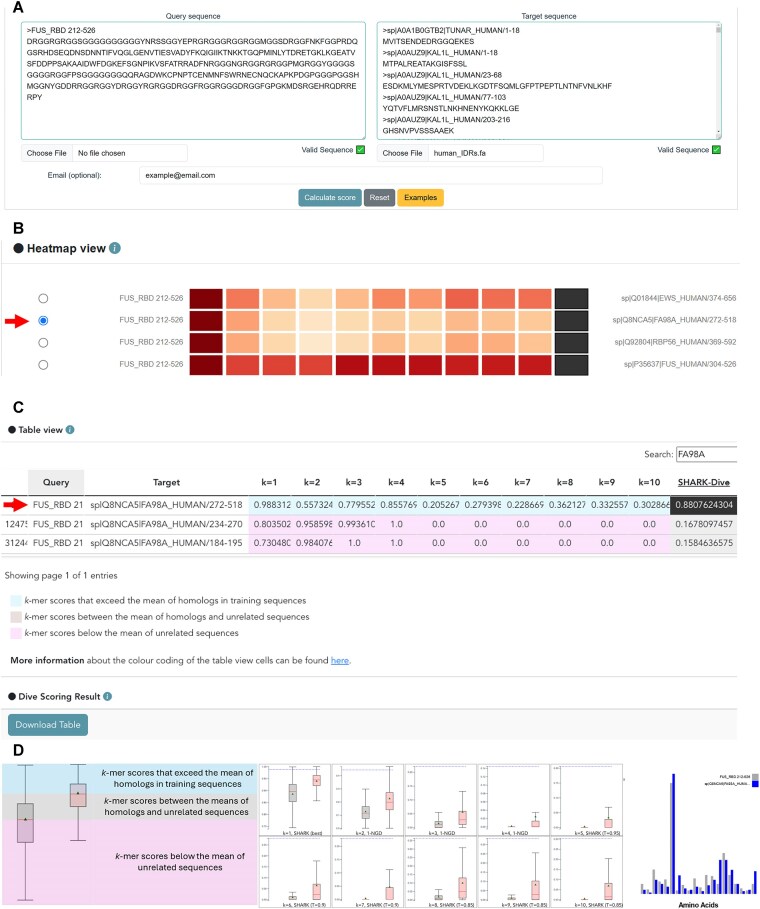Open the k=1 SHARK boxplot thumbnail
This screenshot has width=760, height=909.
click(294, 800)
